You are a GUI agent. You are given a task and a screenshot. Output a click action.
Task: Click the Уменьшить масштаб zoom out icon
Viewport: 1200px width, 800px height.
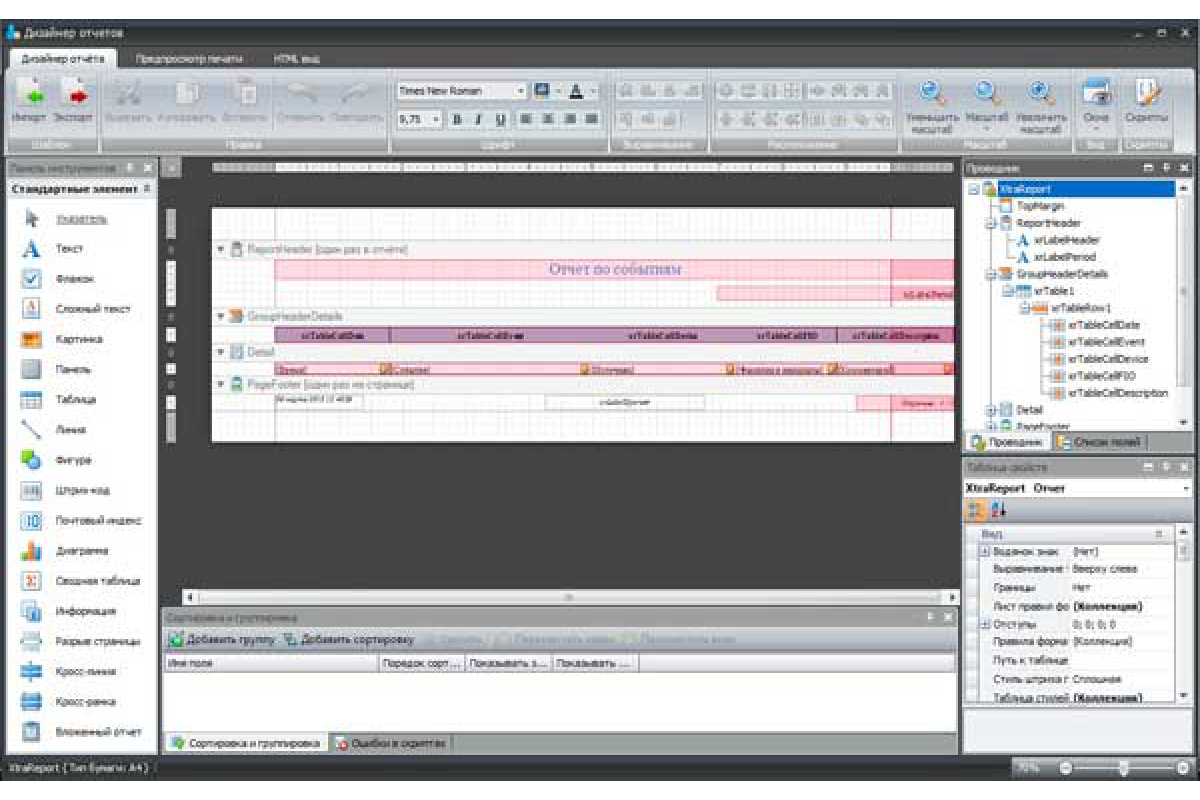933,93
